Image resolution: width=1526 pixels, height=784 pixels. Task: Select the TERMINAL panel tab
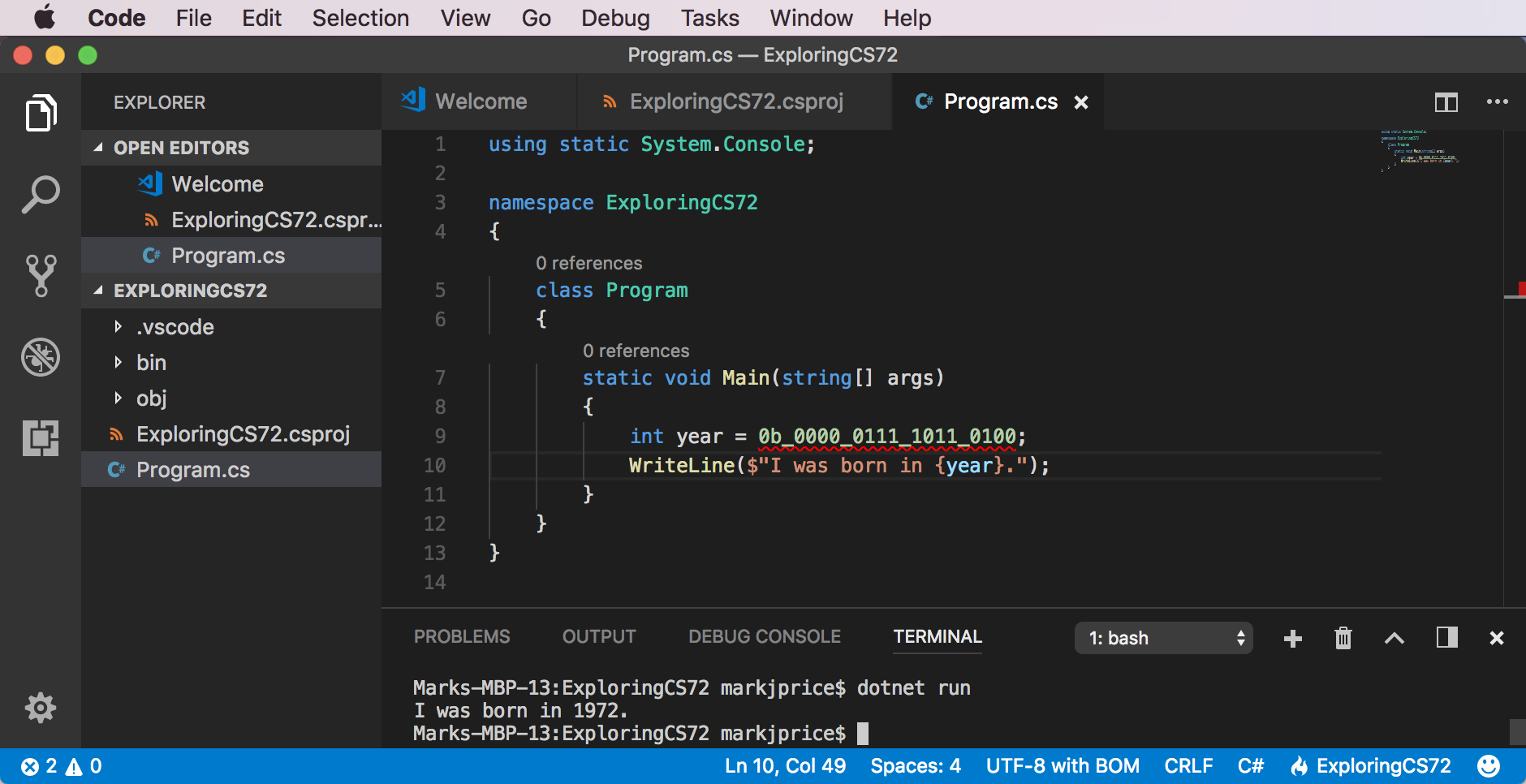[938, 636]
